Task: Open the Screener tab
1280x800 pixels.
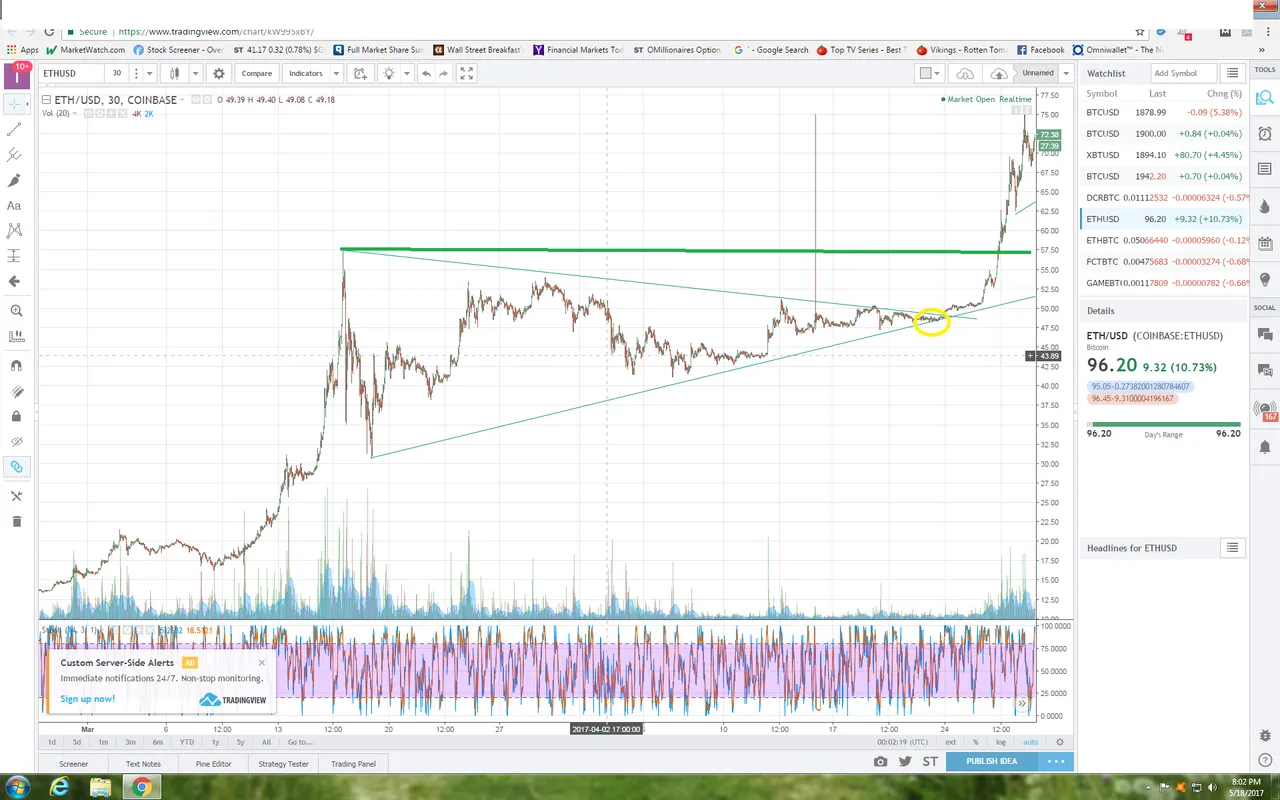Action: [x=73, y=763]
